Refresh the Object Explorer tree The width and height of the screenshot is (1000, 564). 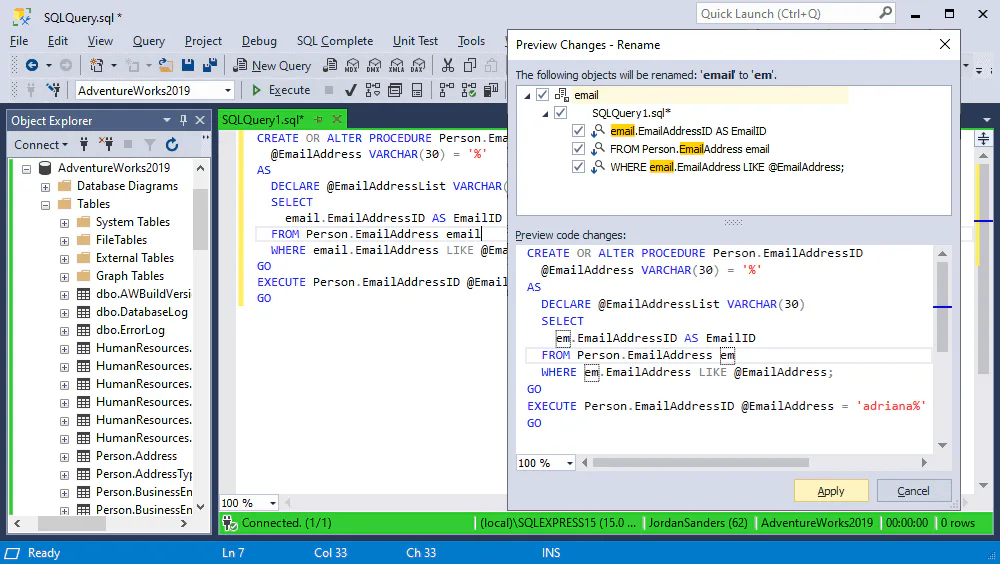point(172,144)
